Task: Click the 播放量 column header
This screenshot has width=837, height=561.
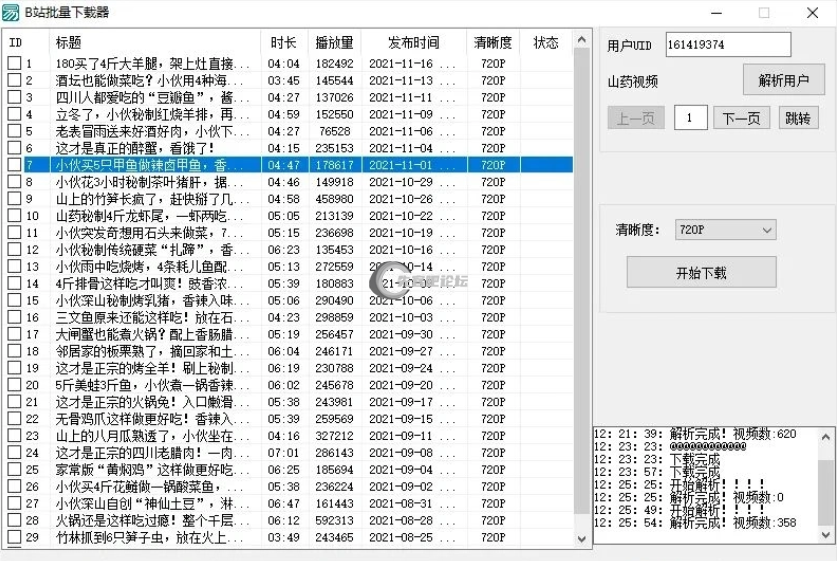Action: 334,43
